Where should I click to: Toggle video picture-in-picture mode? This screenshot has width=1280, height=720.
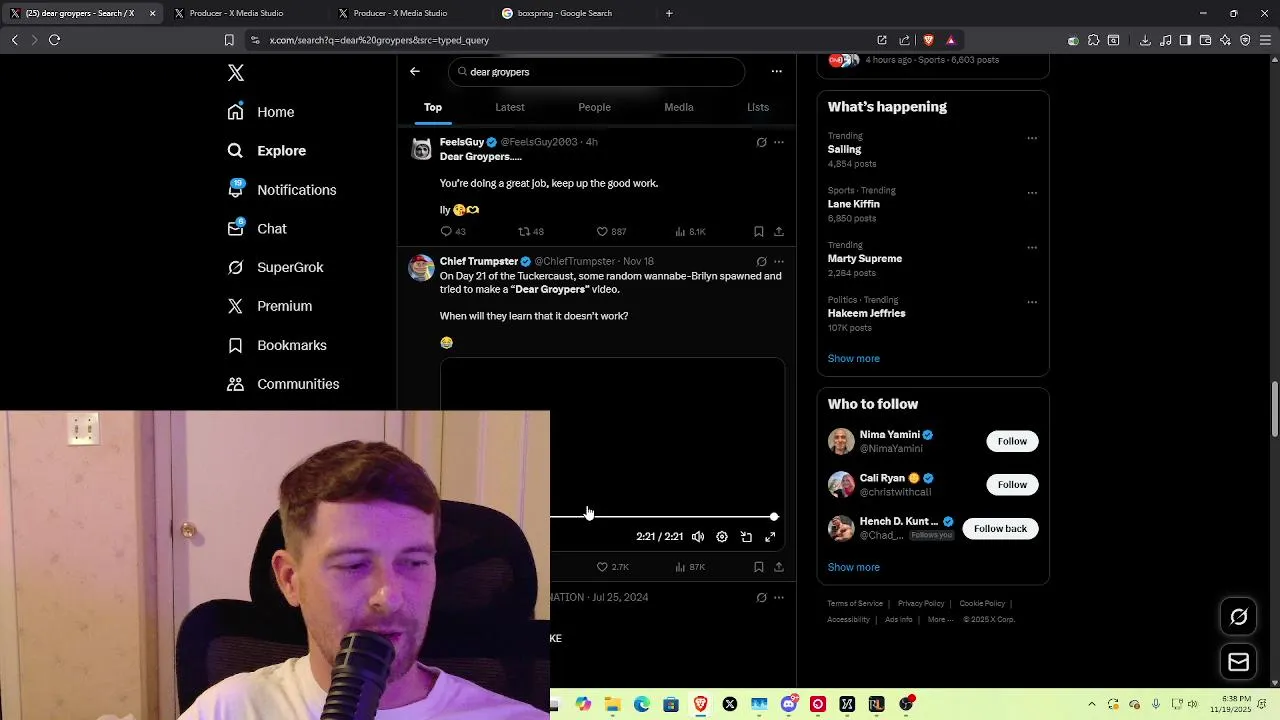tap(746, 537)
